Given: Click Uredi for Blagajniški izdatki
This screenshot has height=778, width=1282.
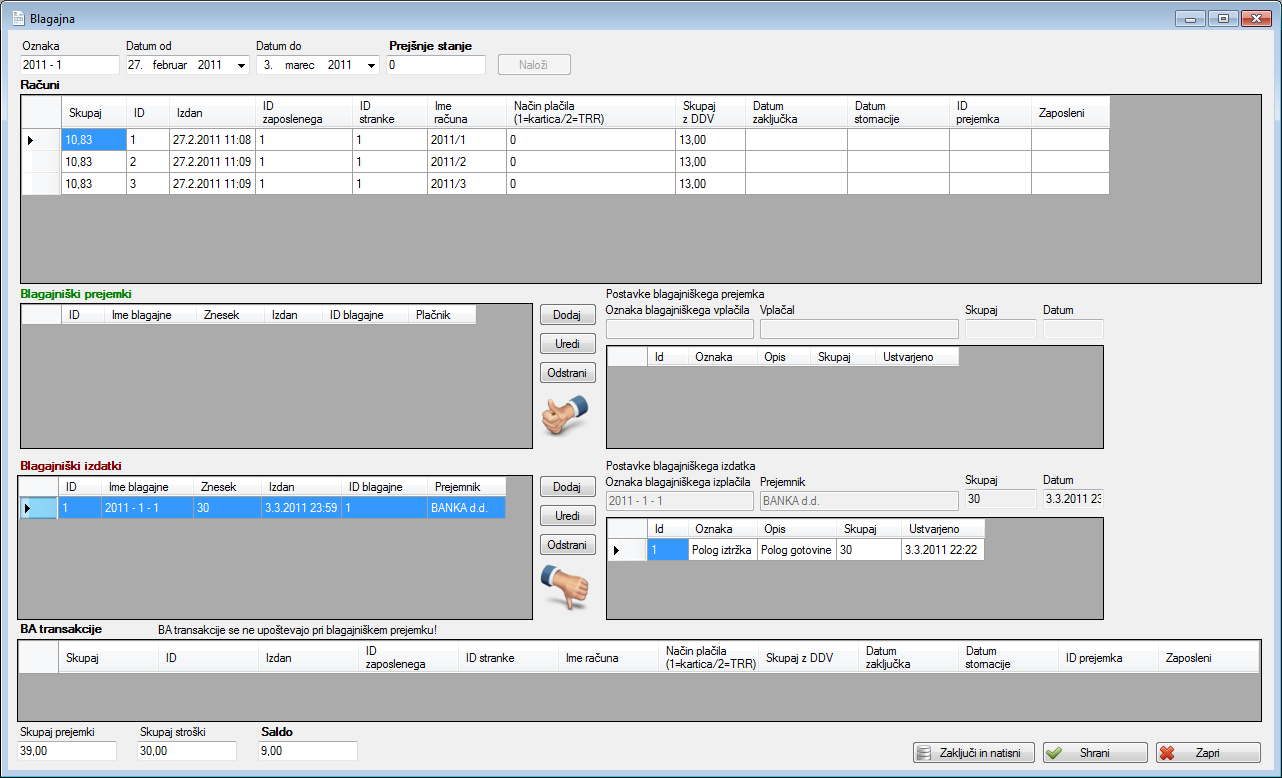Looking at the screenshot, I should click(x=567, y=516).
